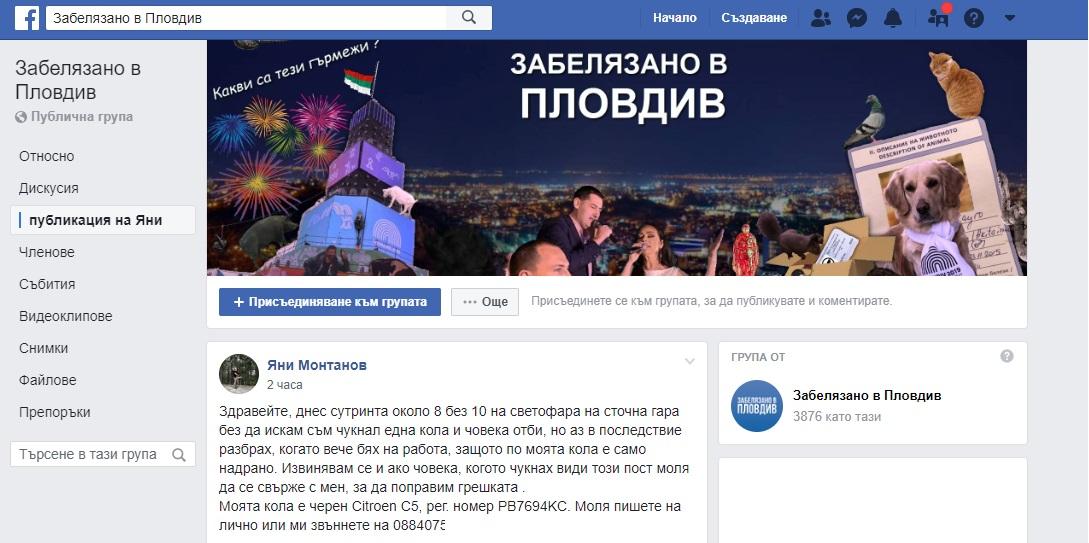Open the Още more-options dropdown button
1089x543 pixels.
485,302
